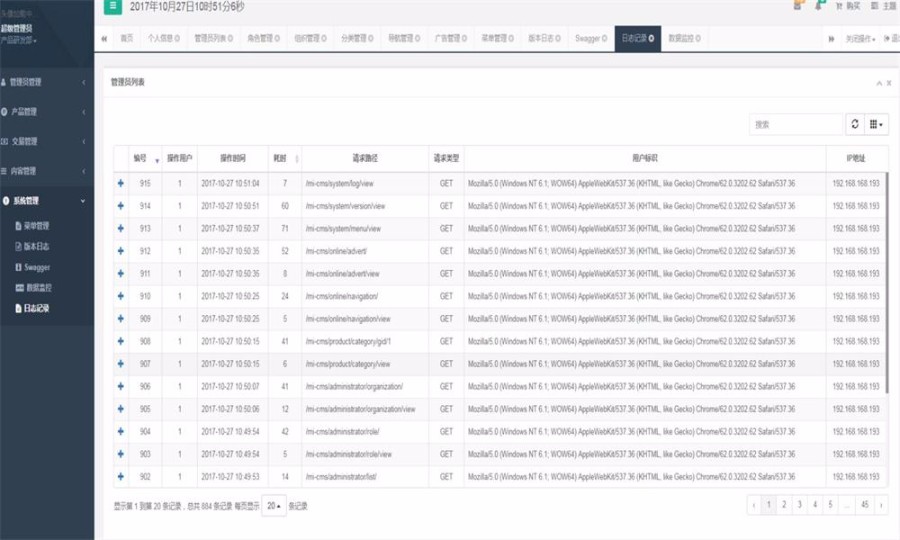Sort table by the 编号 column header
This screenshot has width=900, height=540.
[146, 158]
